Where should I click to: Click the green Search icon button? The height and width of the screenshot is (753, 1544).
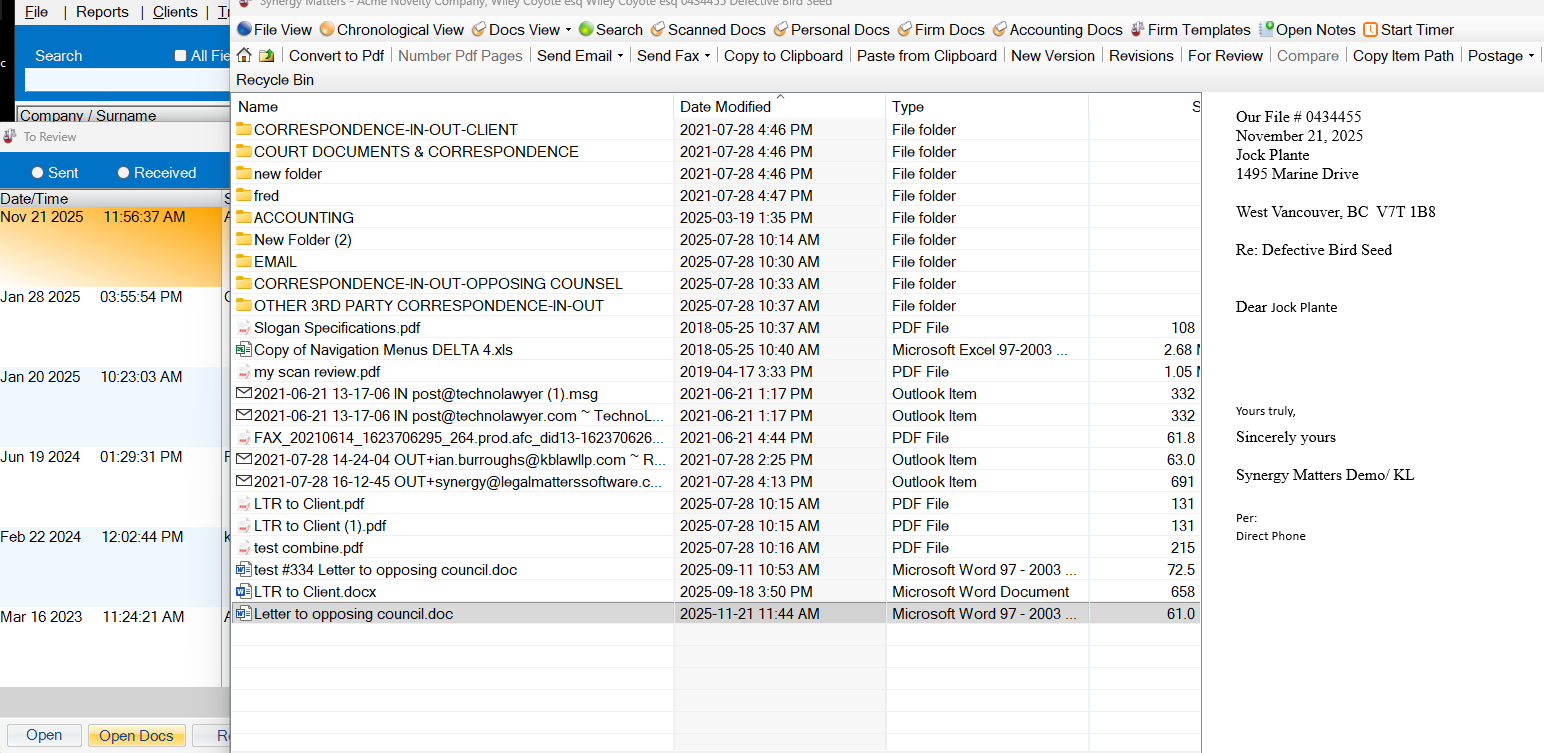(610, 30)
